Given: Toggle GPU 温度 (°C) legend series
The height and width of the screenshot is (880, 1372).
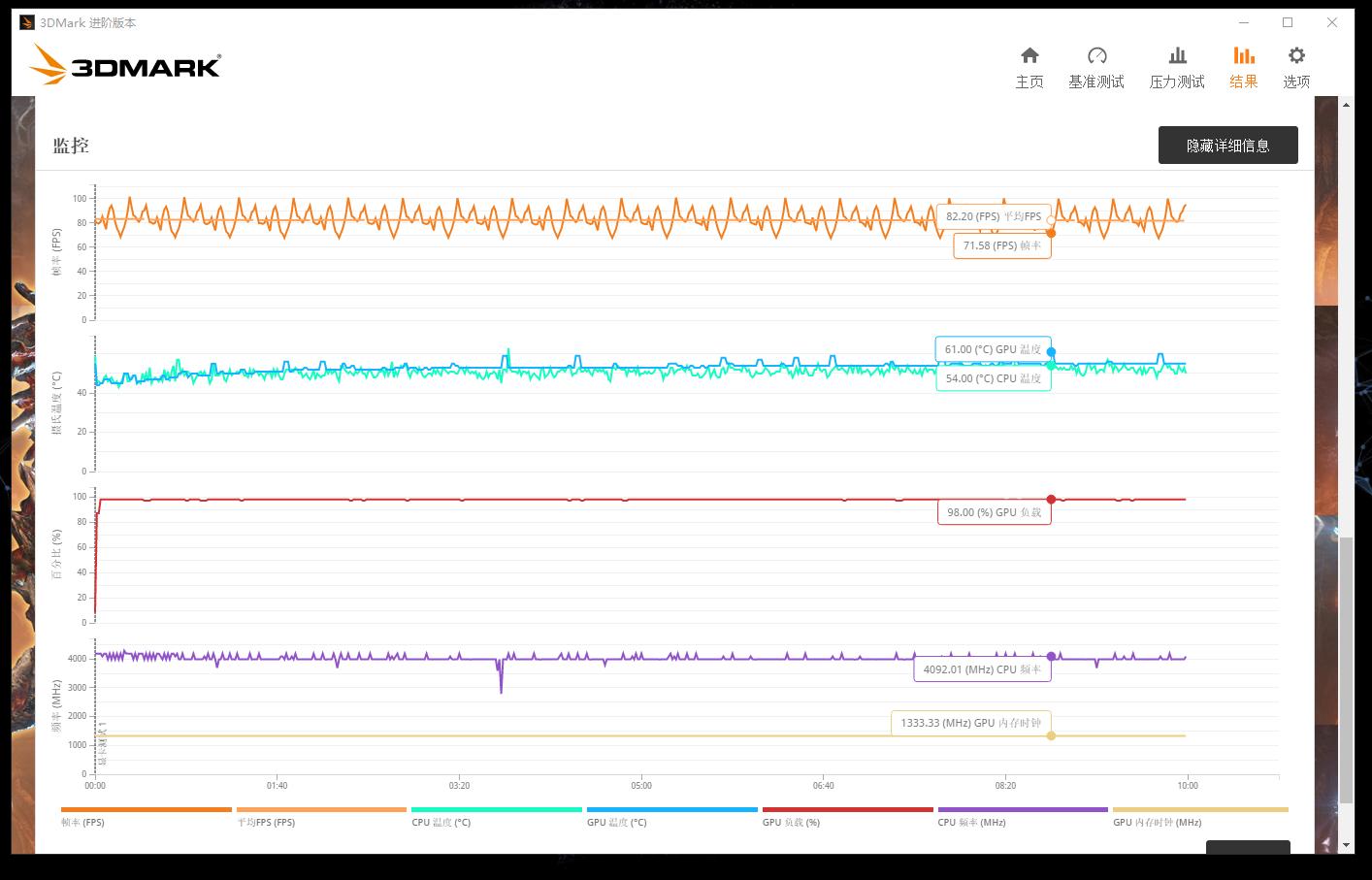Looking at the screenshot, I should coord(616,822).
